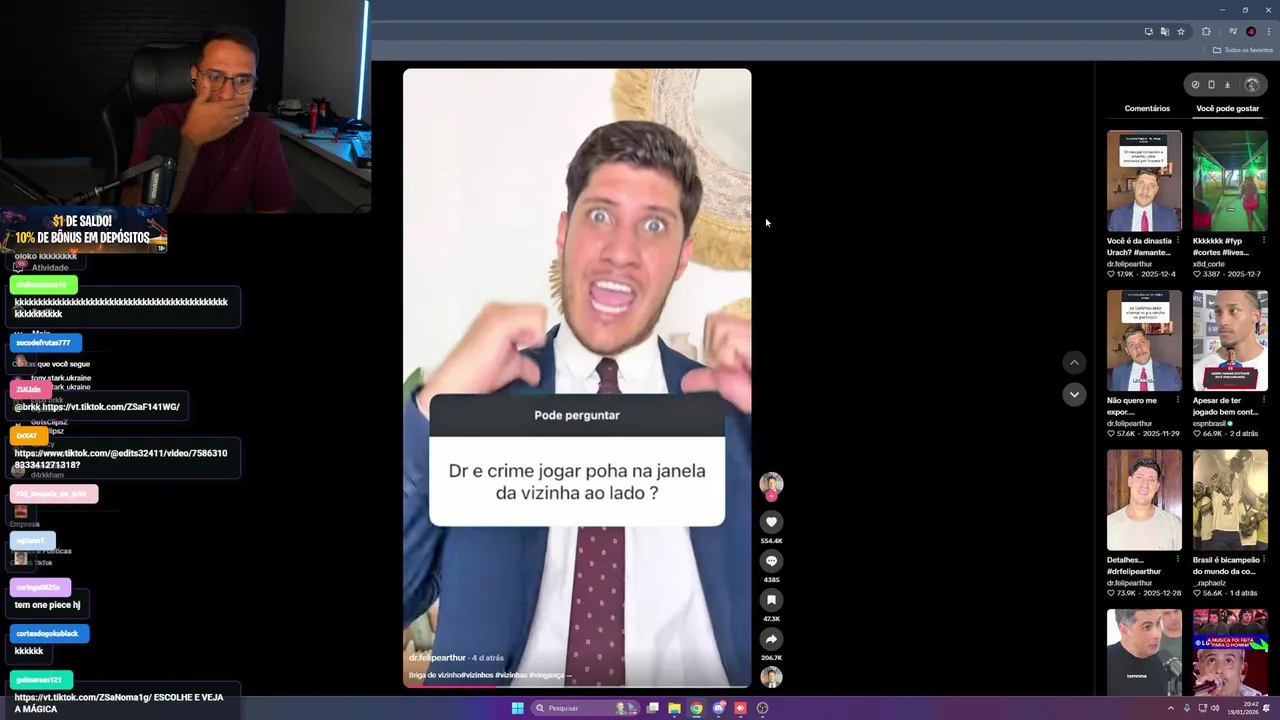The height and width of the screenshot is (720, 1280).
Task: Click the 'Dr e crime jogar' question text
Action: 577,482
